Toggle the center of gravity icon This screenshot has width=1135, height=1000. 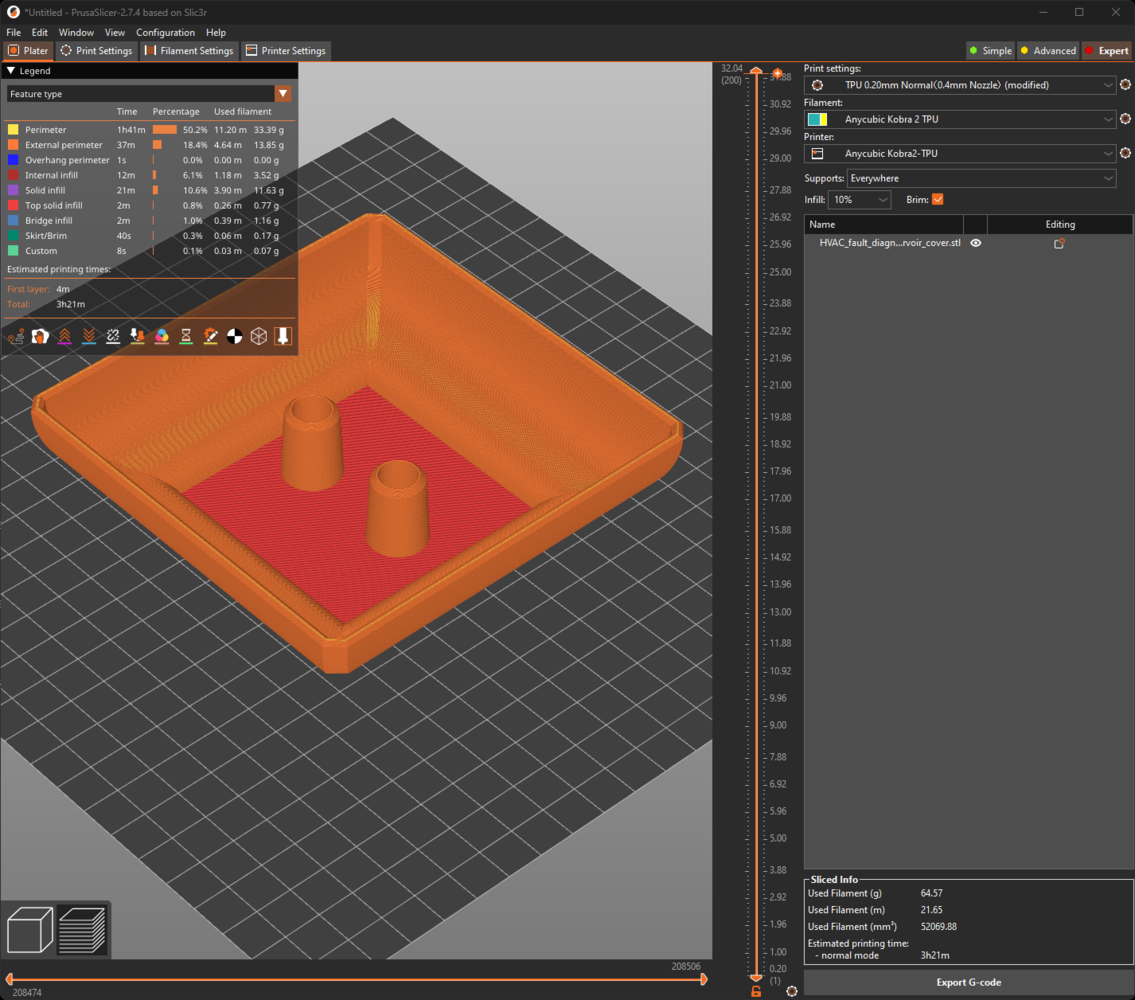pyautogui.click(x=235, y=337)
